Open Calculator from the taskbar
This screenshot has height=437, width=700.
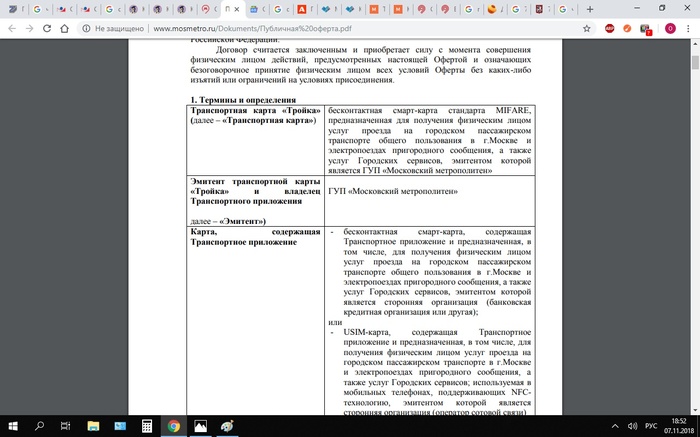click(x=147, y=426)
